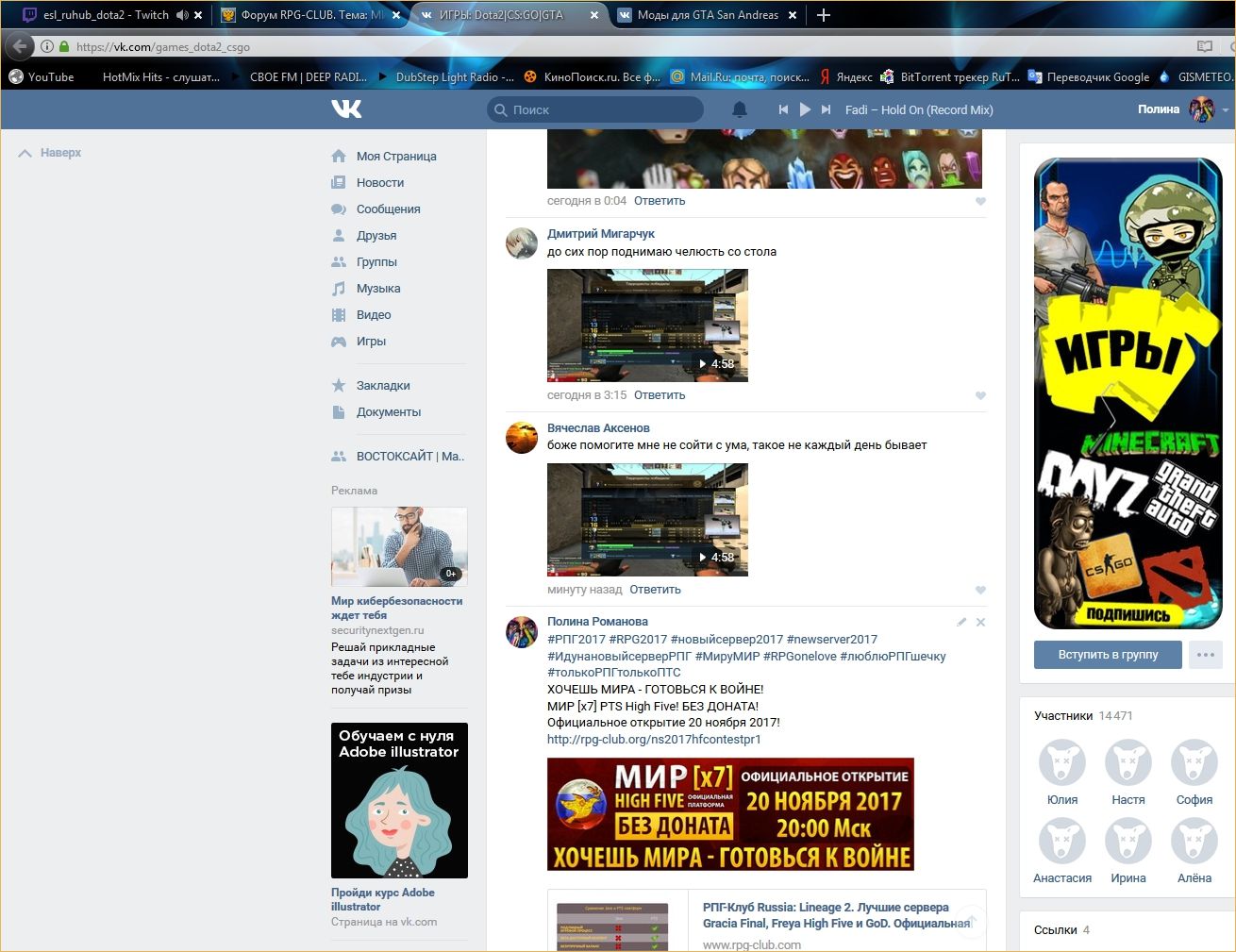
Task: Open member Настя's avatar
Action: [1128, 763]
